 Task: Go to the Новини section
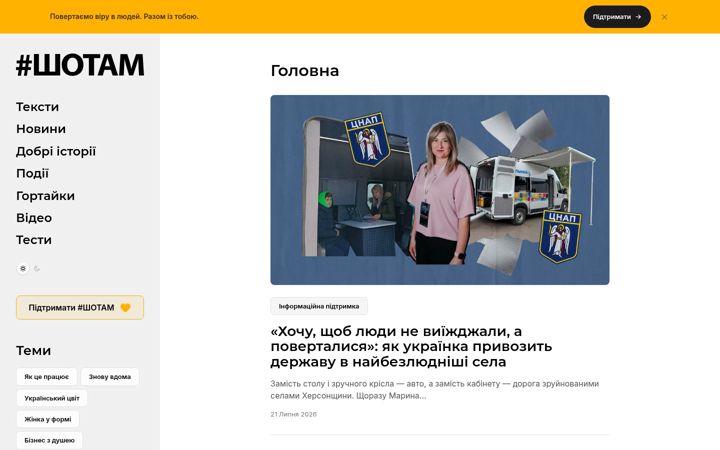(41, 129)
